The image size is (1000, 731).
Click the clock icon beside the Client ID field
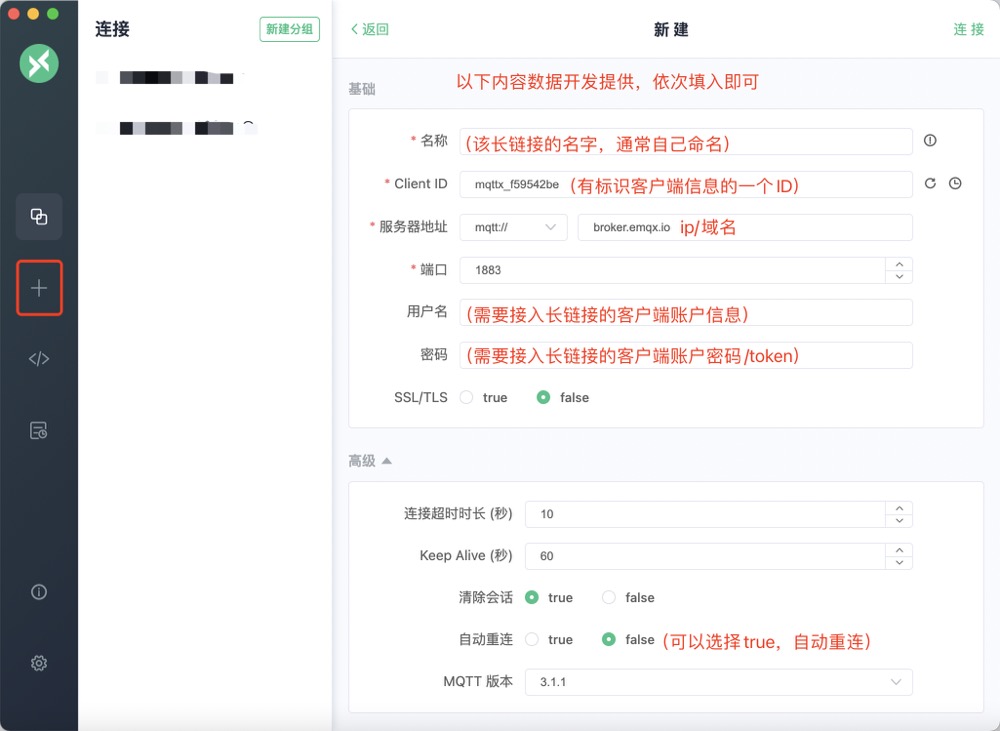(955, 183)
